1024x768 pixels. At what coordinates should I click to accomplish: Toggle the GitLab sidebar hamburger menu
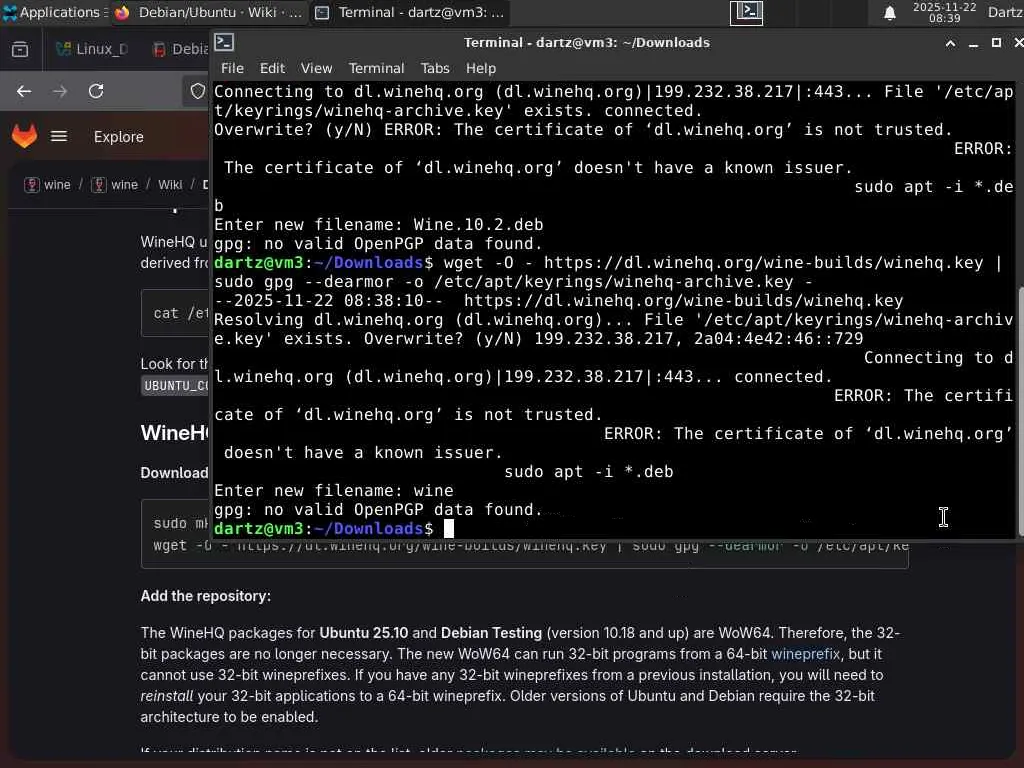tap(59, 136)
